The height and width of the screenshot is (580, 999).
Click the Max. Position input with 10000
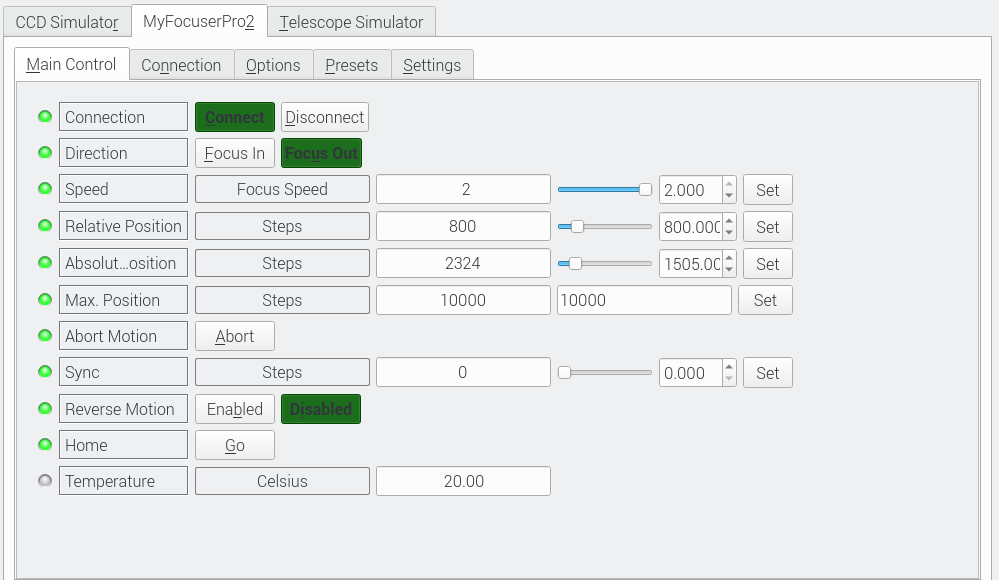pyautogui.click(x=644, y=300)
